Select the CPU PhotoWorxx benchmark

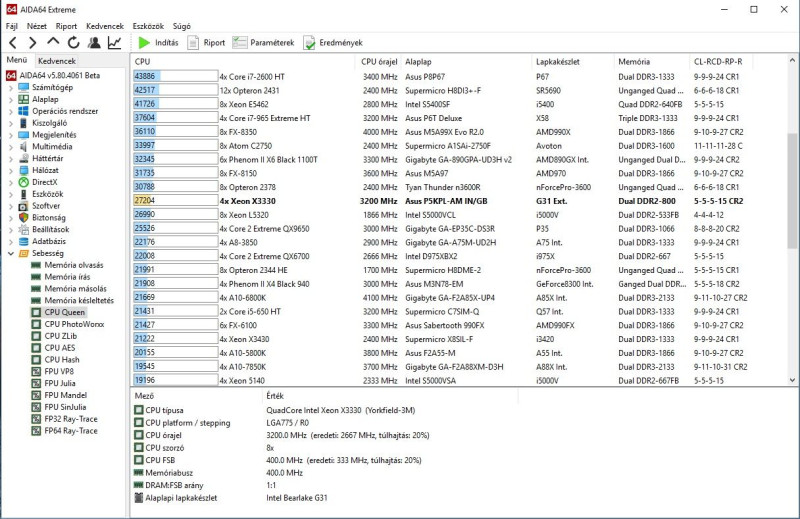(74, 324)
